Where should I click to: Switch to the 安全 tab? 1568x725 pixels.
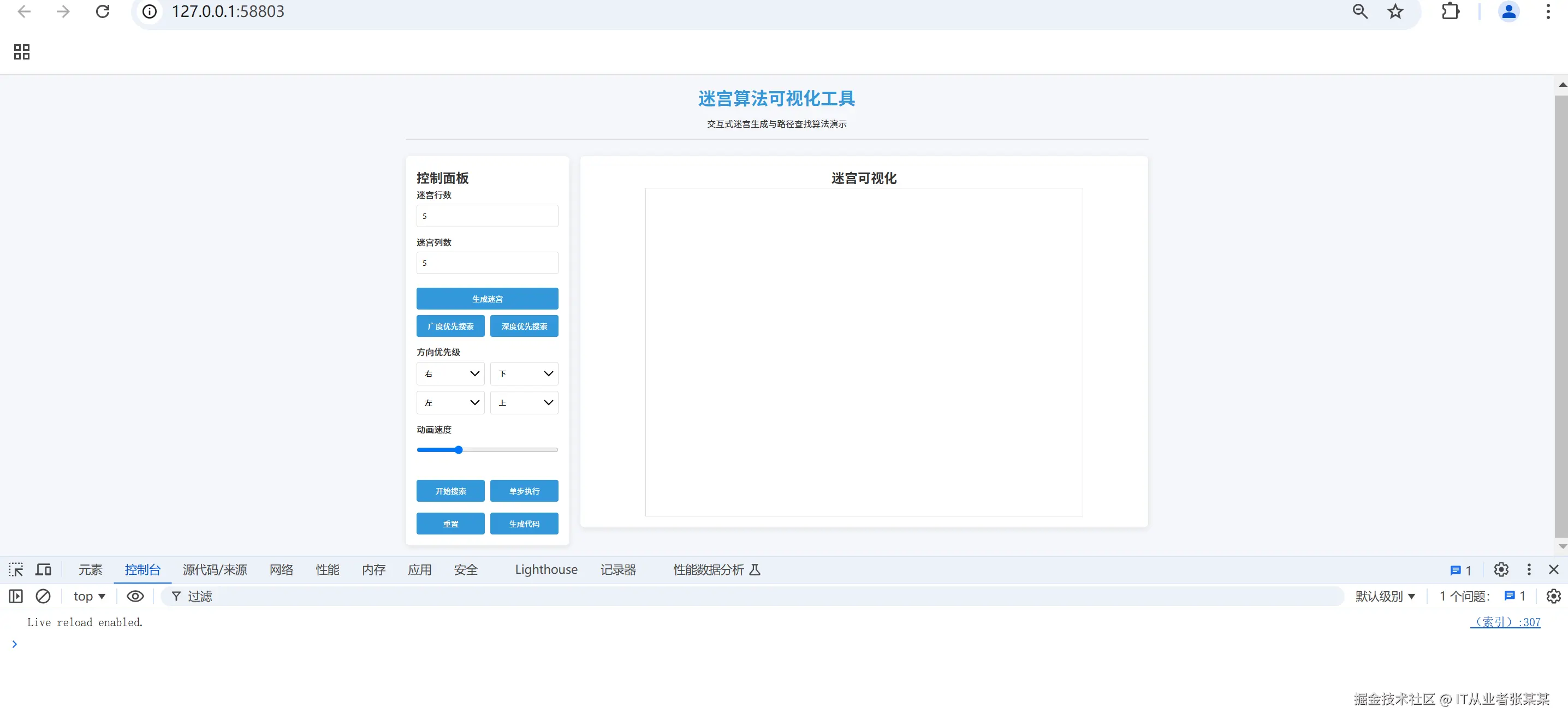pos(466,570)
